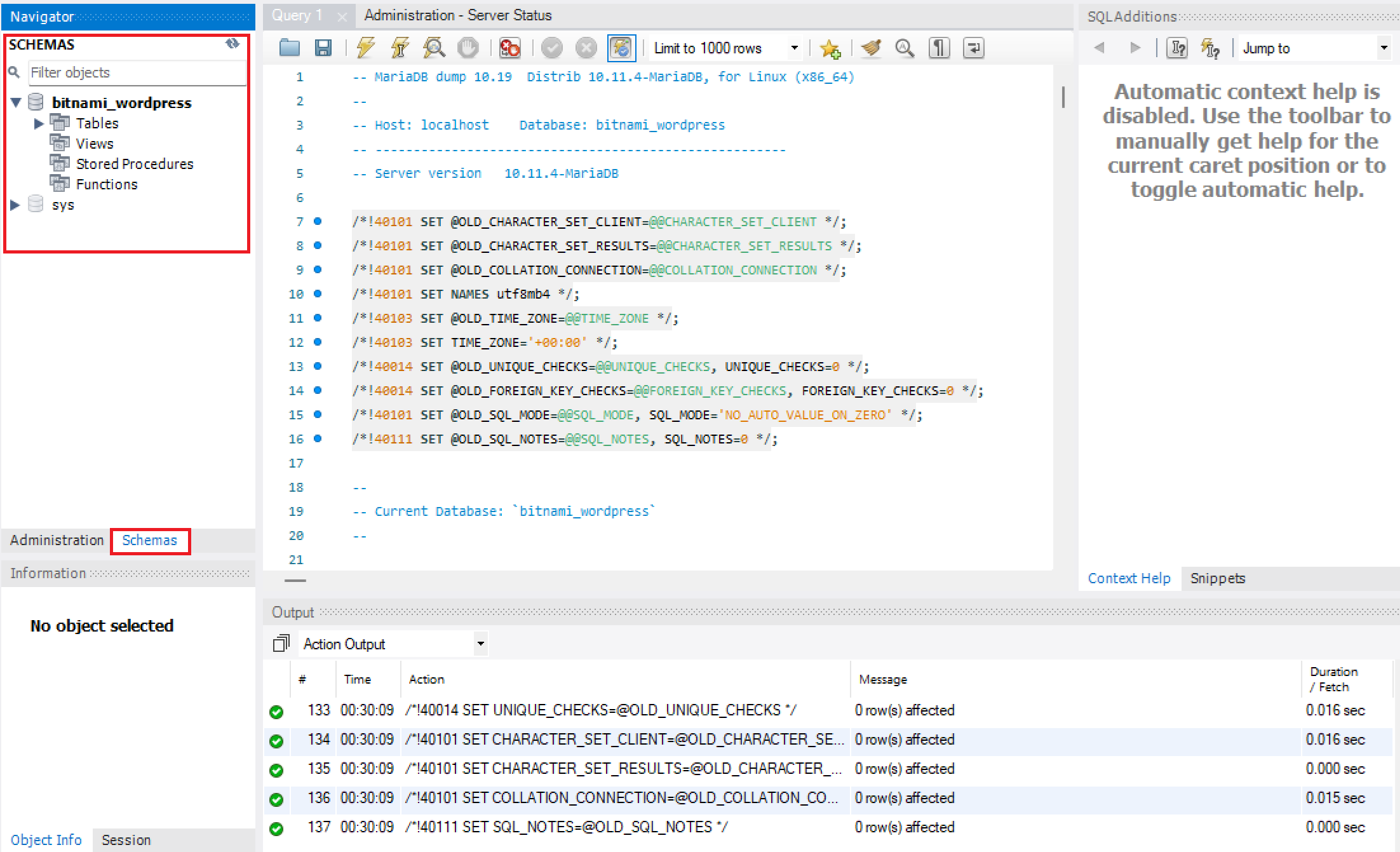Open a SQL script file icon
Image resolution: width=1400 pixels, height=852 pixels.
290,48
